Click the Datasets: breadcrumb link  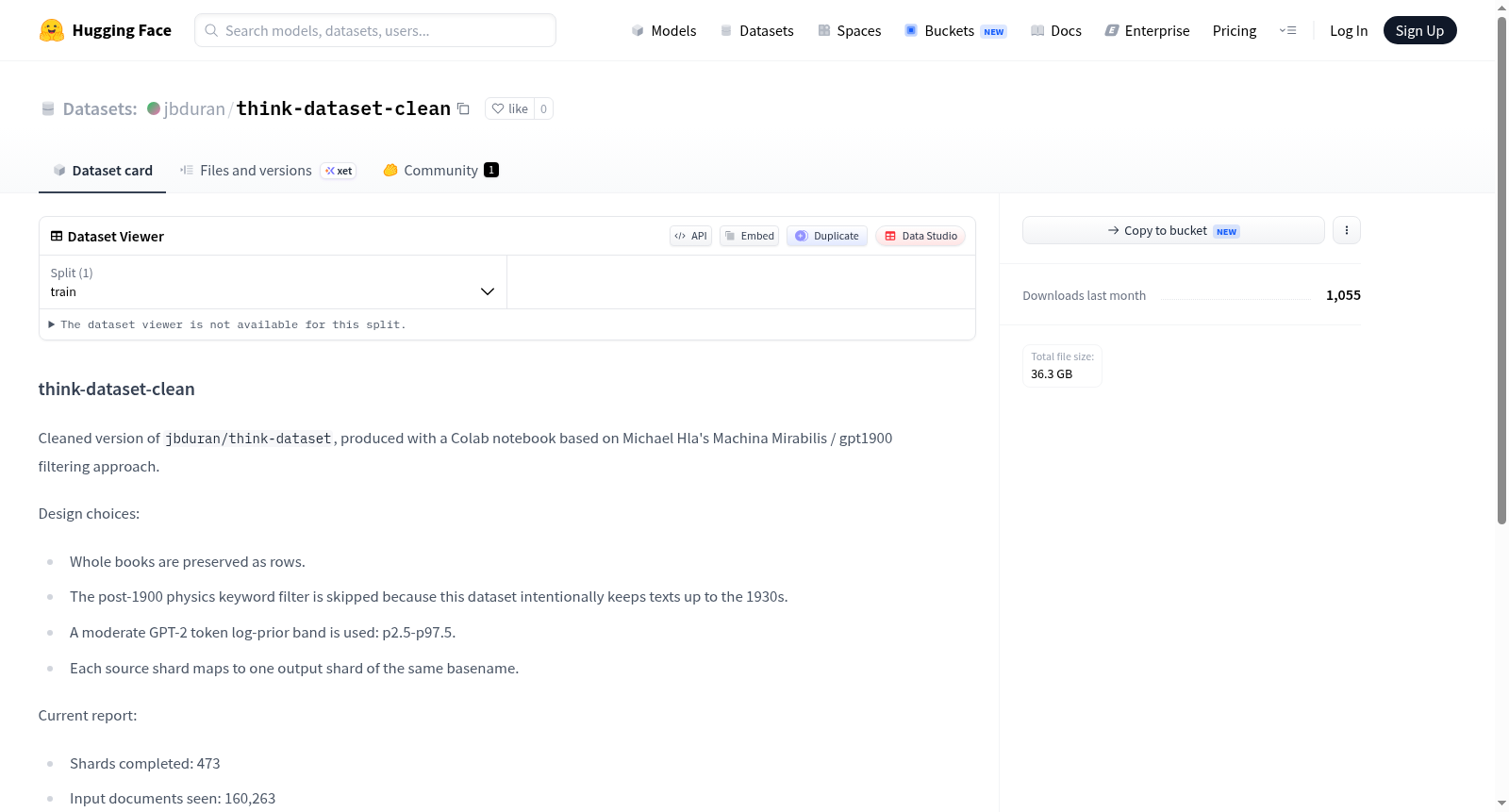point(100,108)
